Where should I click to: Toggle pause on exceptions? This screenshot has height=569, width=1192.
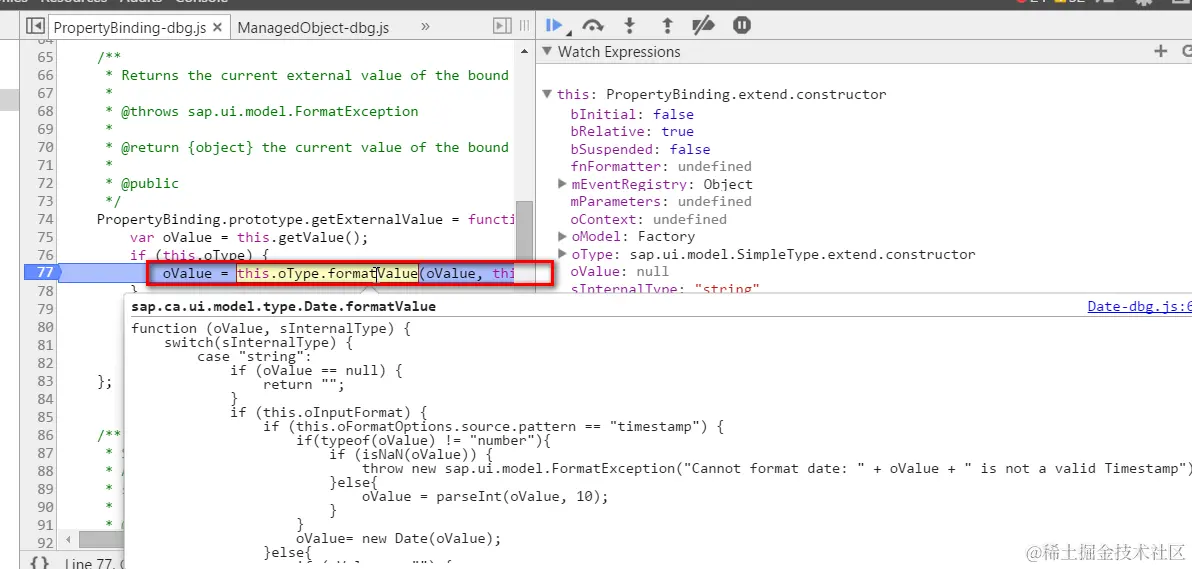click(742, 25)
